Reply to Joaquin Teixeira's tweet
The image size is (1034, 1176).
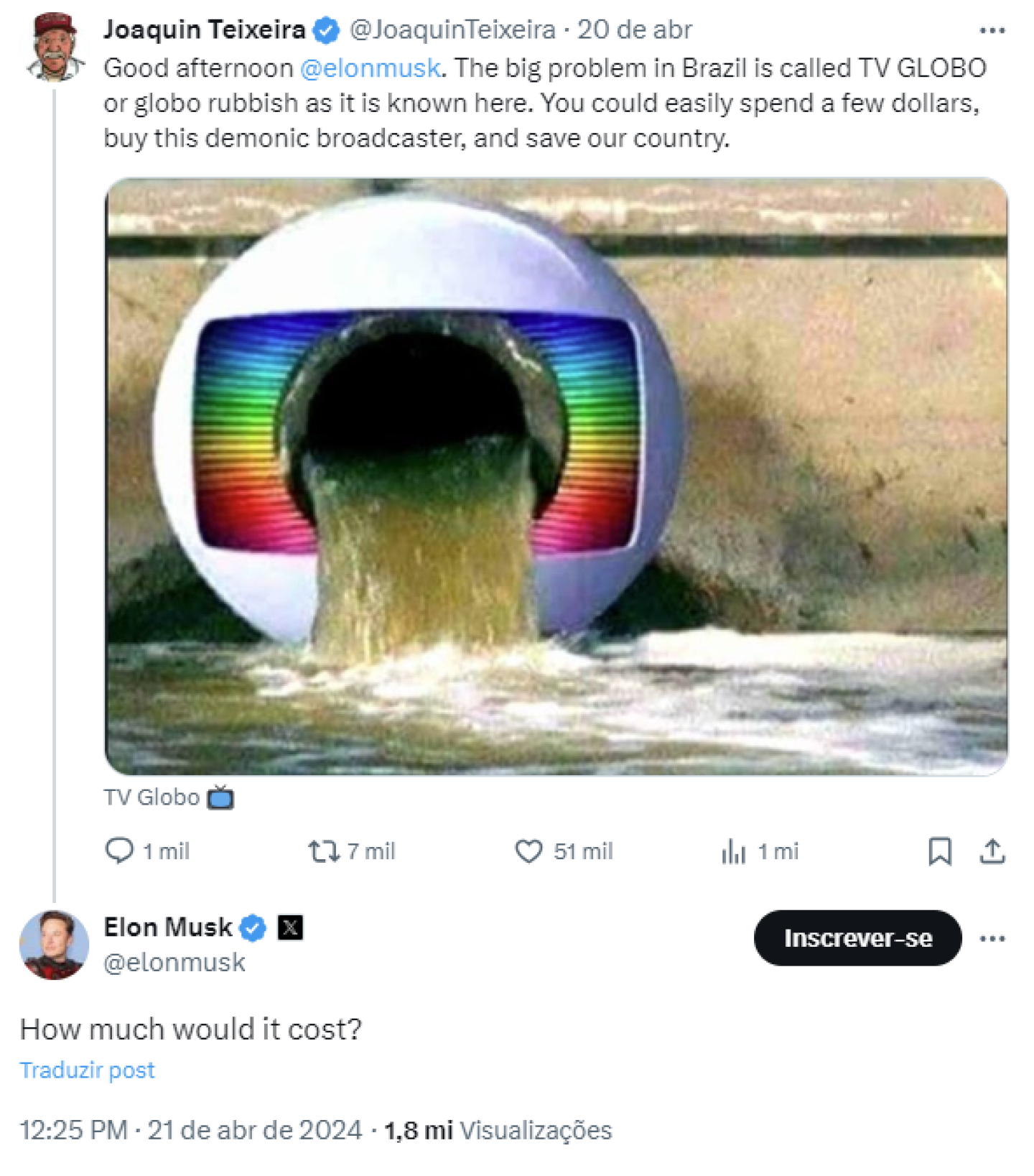click(x=121, y=852)
